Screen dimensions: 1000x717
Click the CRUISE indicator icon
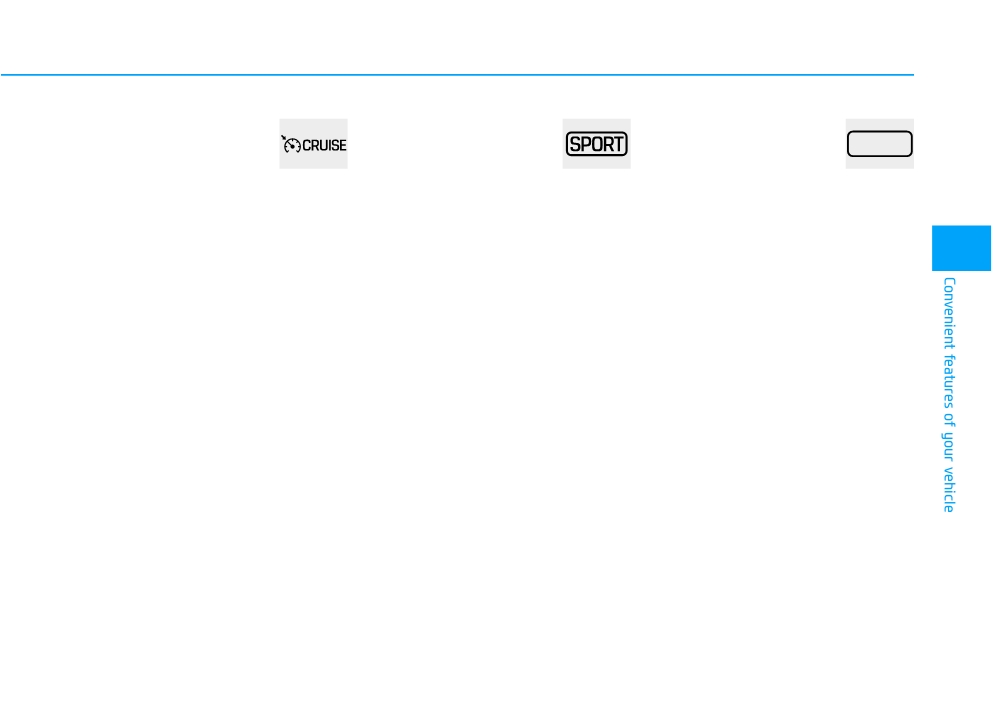tap(313, 145)
